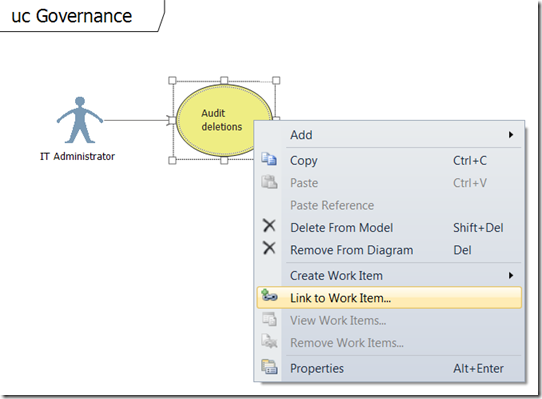Open Create Work Item menu entry
Screen dimensions: 542x399
pos(389,276)
